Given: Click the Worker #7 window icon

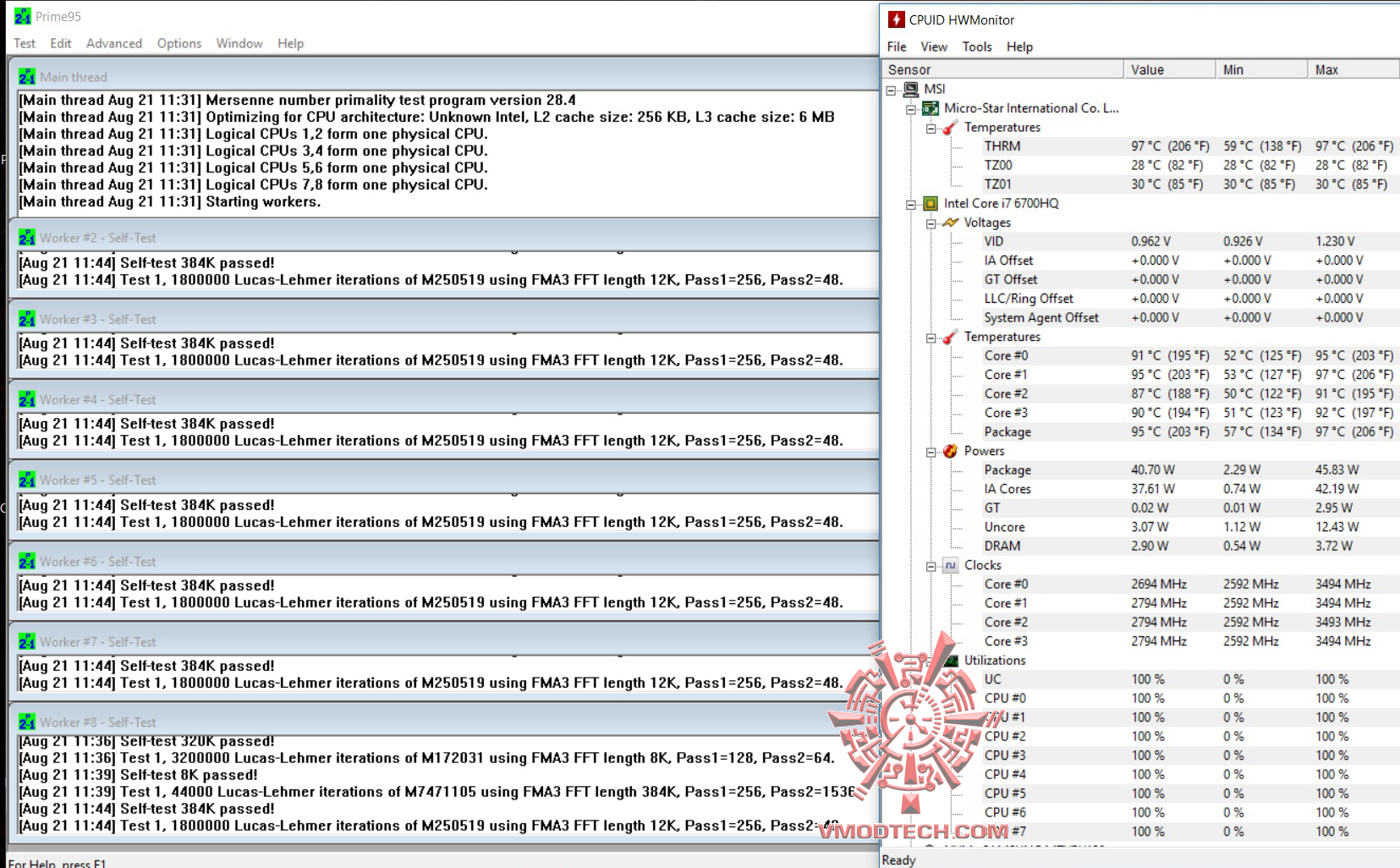Looking at the screenshot, I should [x=27, y=641].
